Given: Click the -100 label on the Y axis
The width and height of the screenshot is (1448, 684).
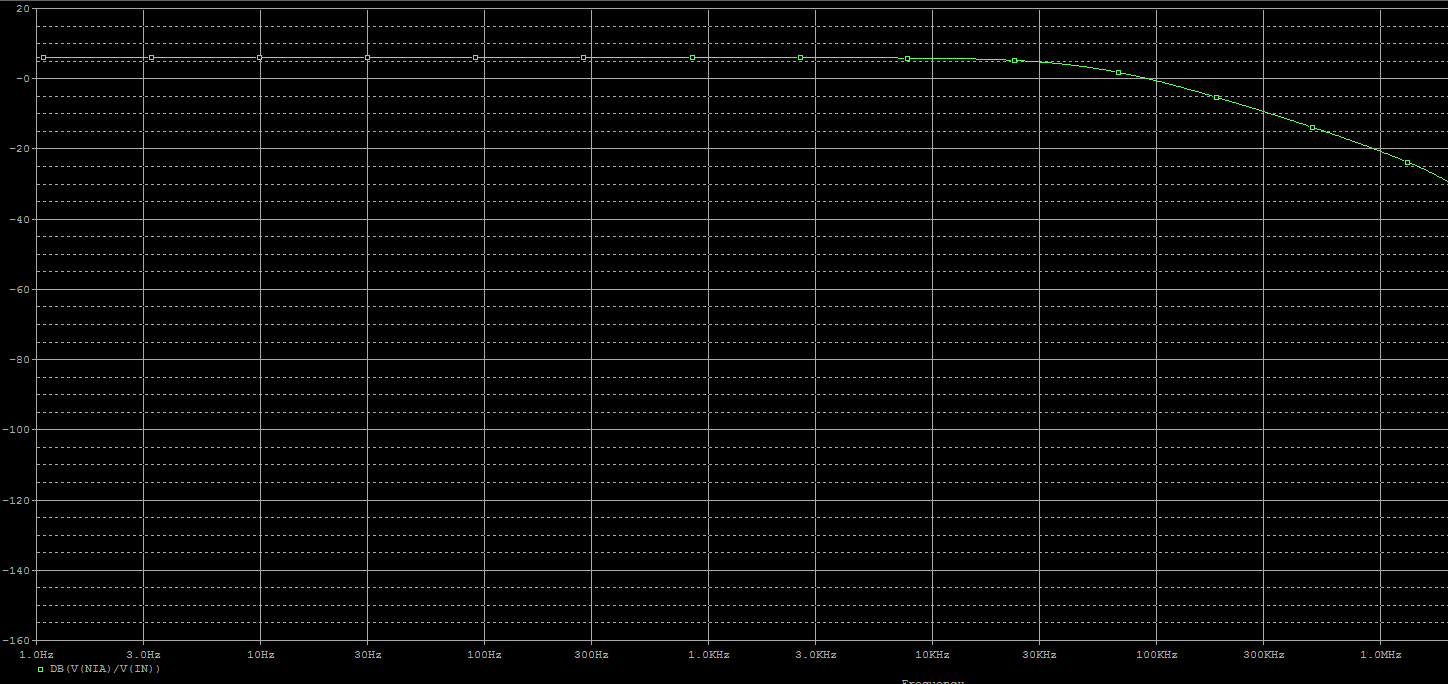Looking at the screenshot, I should 17,429.
